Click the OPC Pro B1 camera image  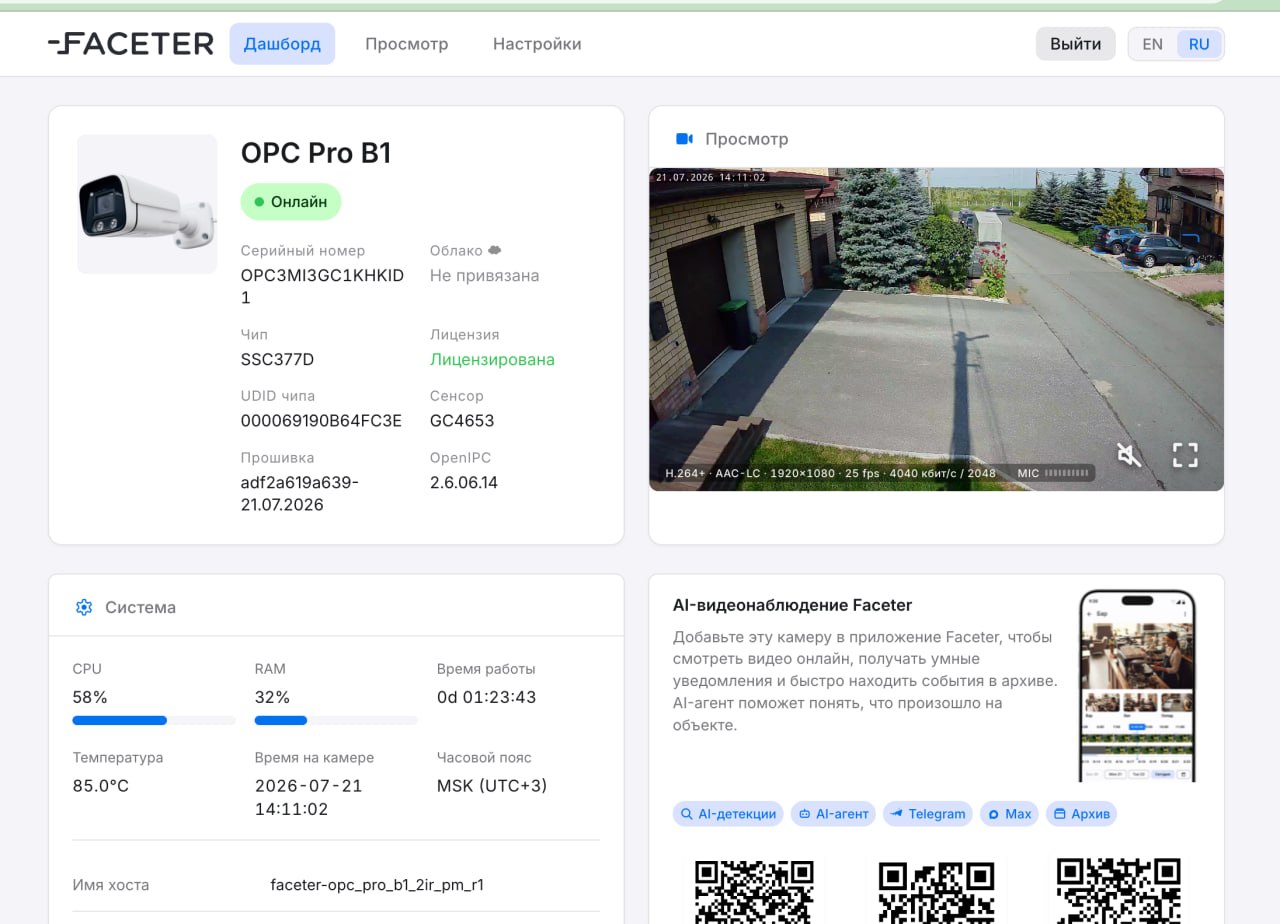(147, 204)
